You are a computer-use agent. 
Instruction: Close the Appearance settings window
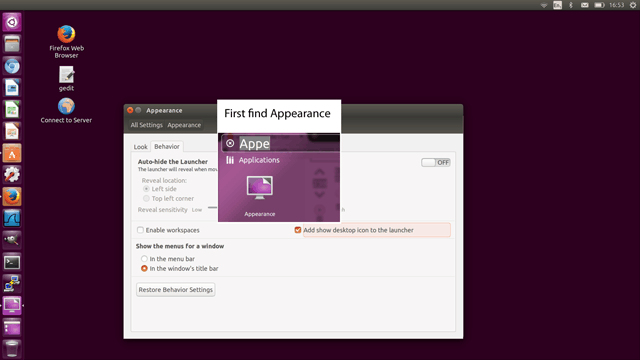click(130, 110)
